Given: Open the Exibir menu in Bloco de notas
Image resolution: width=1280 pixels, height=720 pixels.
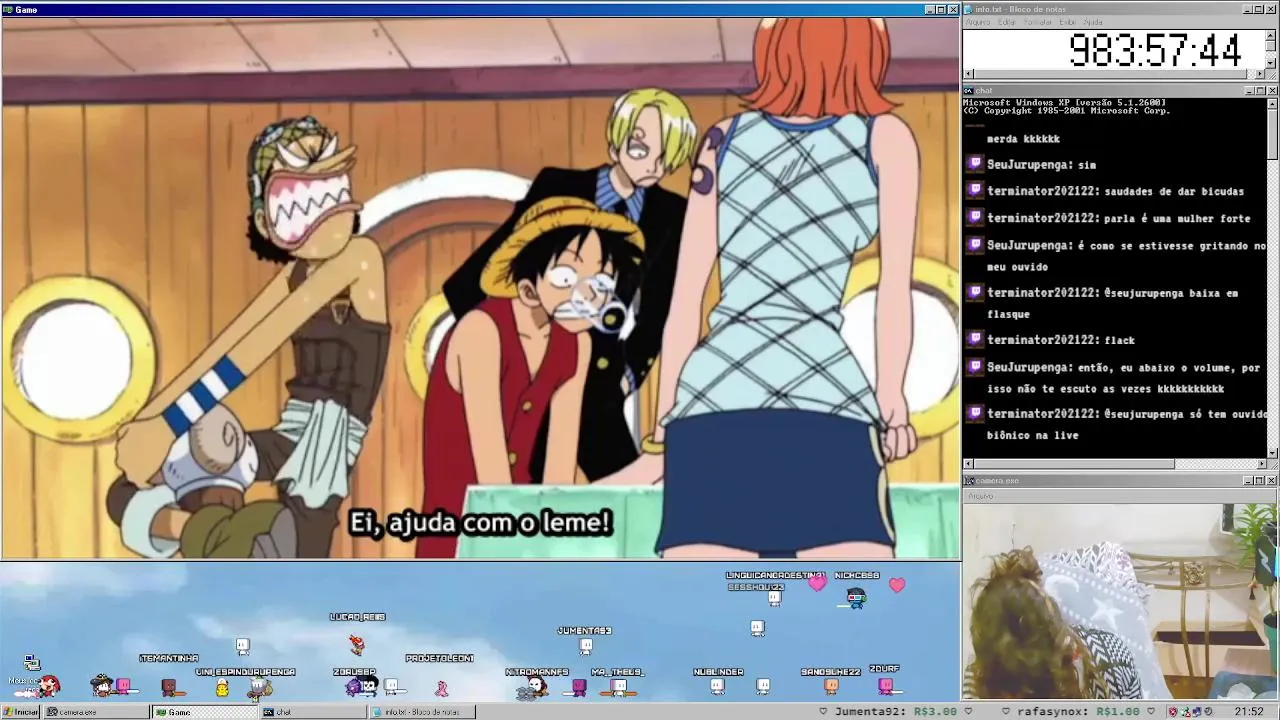Looking at the screenshot, I should point(1068,22).
